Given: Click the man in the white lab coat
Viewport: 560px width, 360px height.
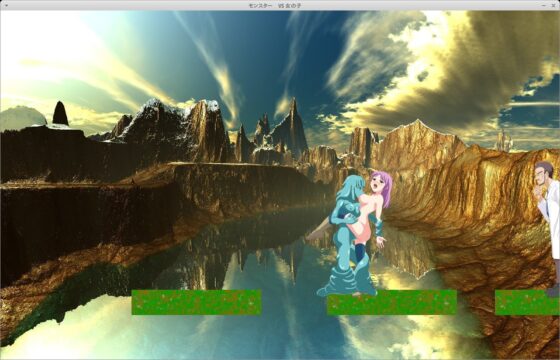Looking at the screenshot, I should point(548,229).
